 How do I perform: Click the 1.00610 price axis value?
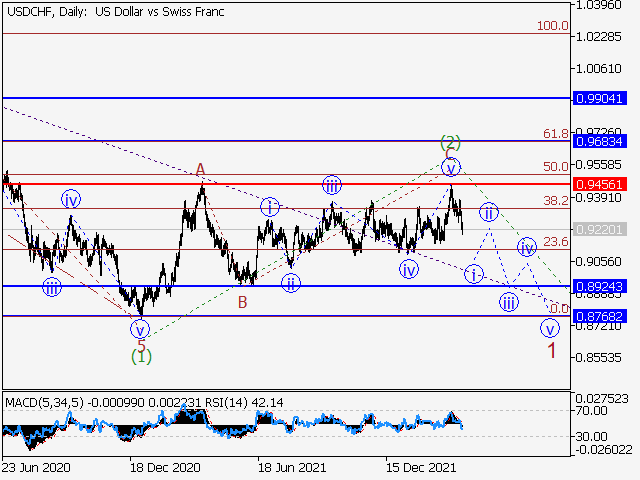[x=598, y=69]
